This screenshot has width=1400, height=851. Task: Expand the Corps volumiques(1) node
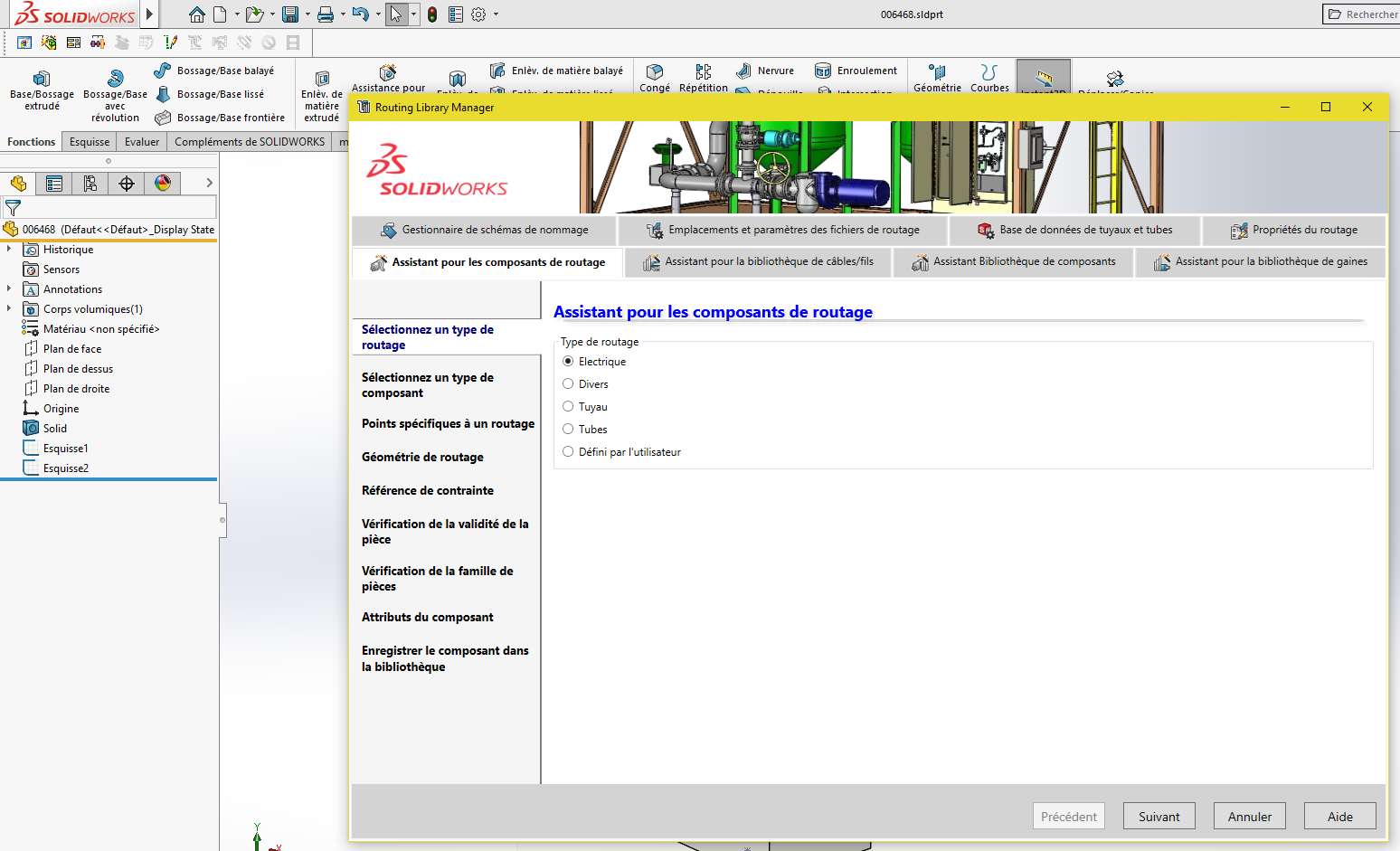coord(9,308)
